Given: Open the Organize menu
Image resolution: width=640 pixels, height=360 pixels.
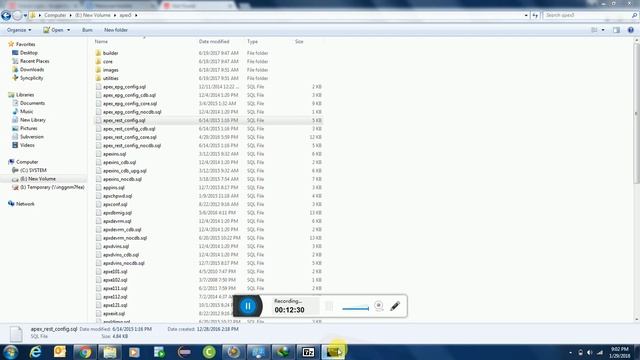Looking at the screenshot, I should [19, 30].
